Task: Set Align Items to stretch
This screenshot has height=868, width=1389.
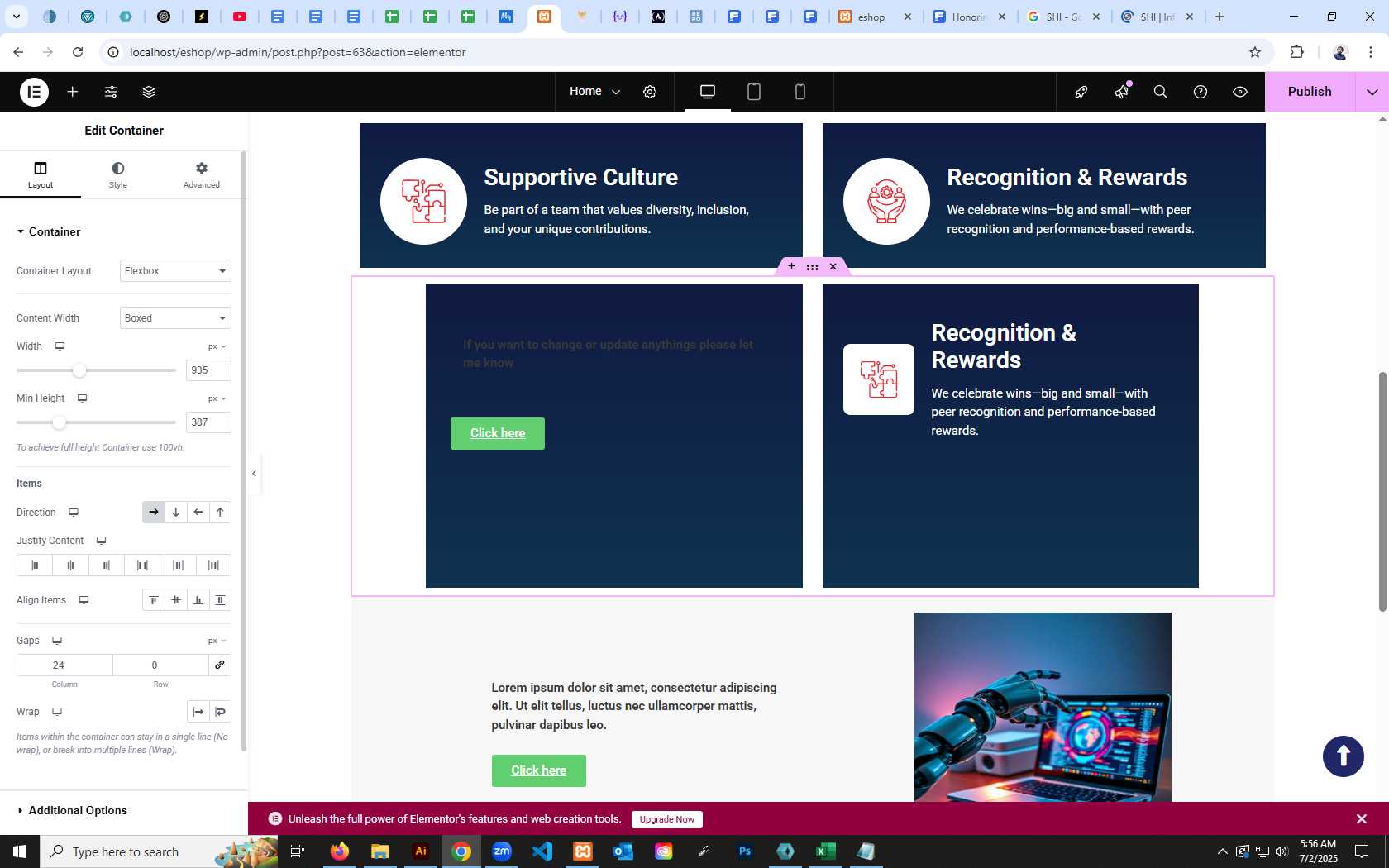Action: [x=221, y=600]
